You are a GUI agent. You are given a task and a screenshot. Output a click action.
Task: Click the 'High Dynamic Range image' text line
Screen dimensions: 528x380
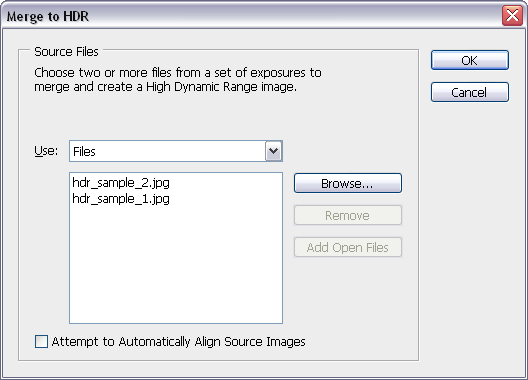point(165,87)
